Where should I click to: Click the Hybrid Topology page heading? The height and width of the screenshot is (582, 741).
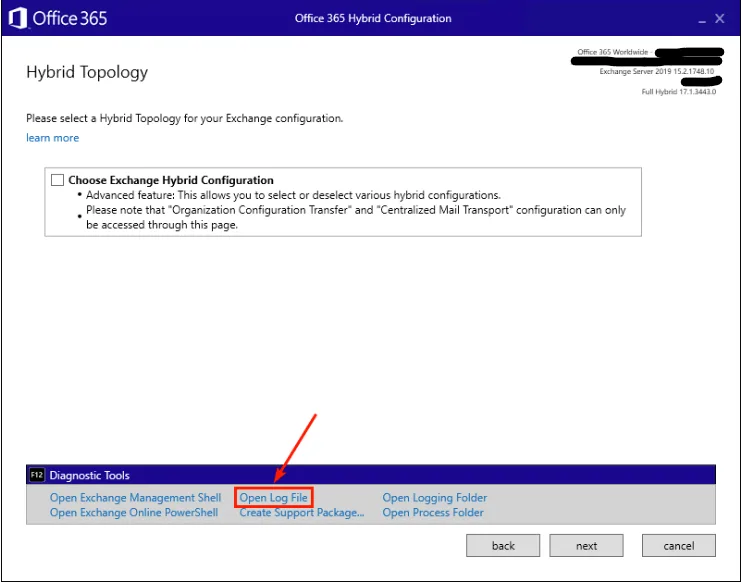pyautogui.click(x=87, y=72)
